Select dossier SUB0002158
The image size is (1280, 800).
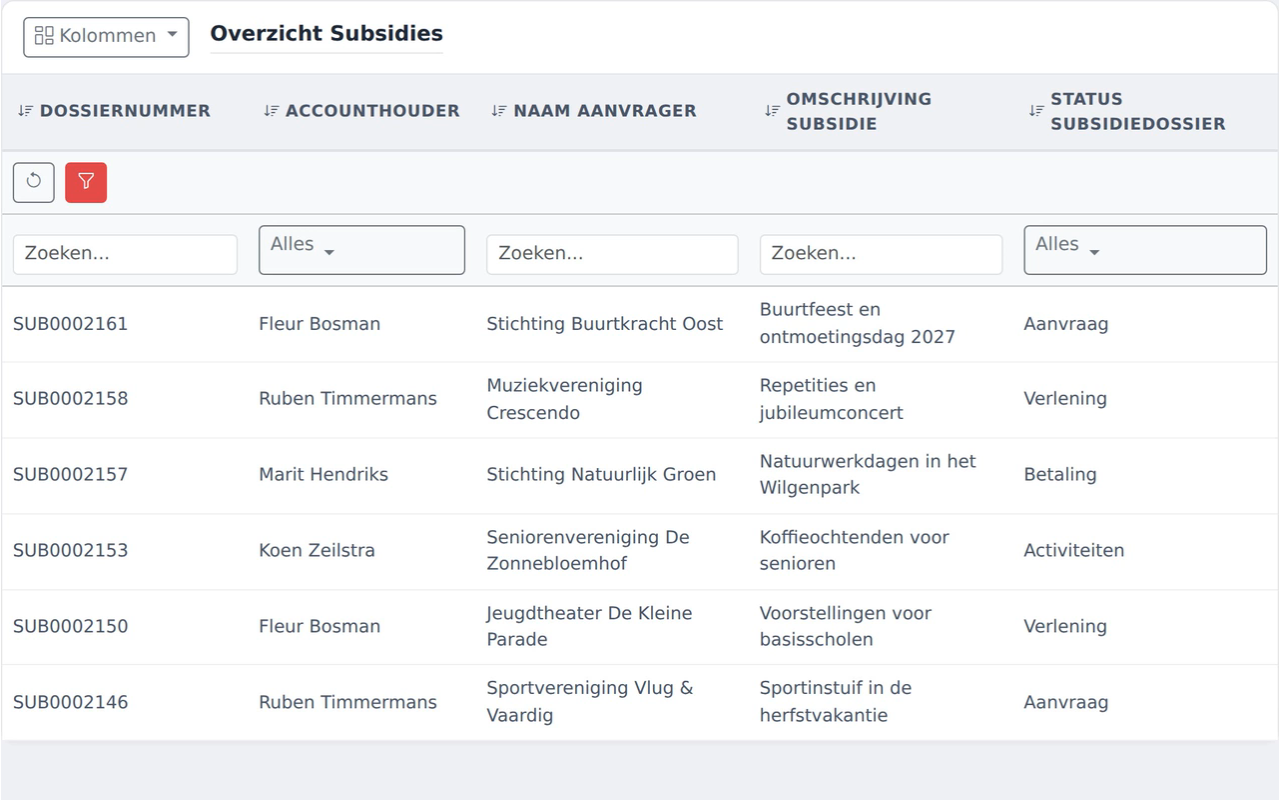pos(70,399)
